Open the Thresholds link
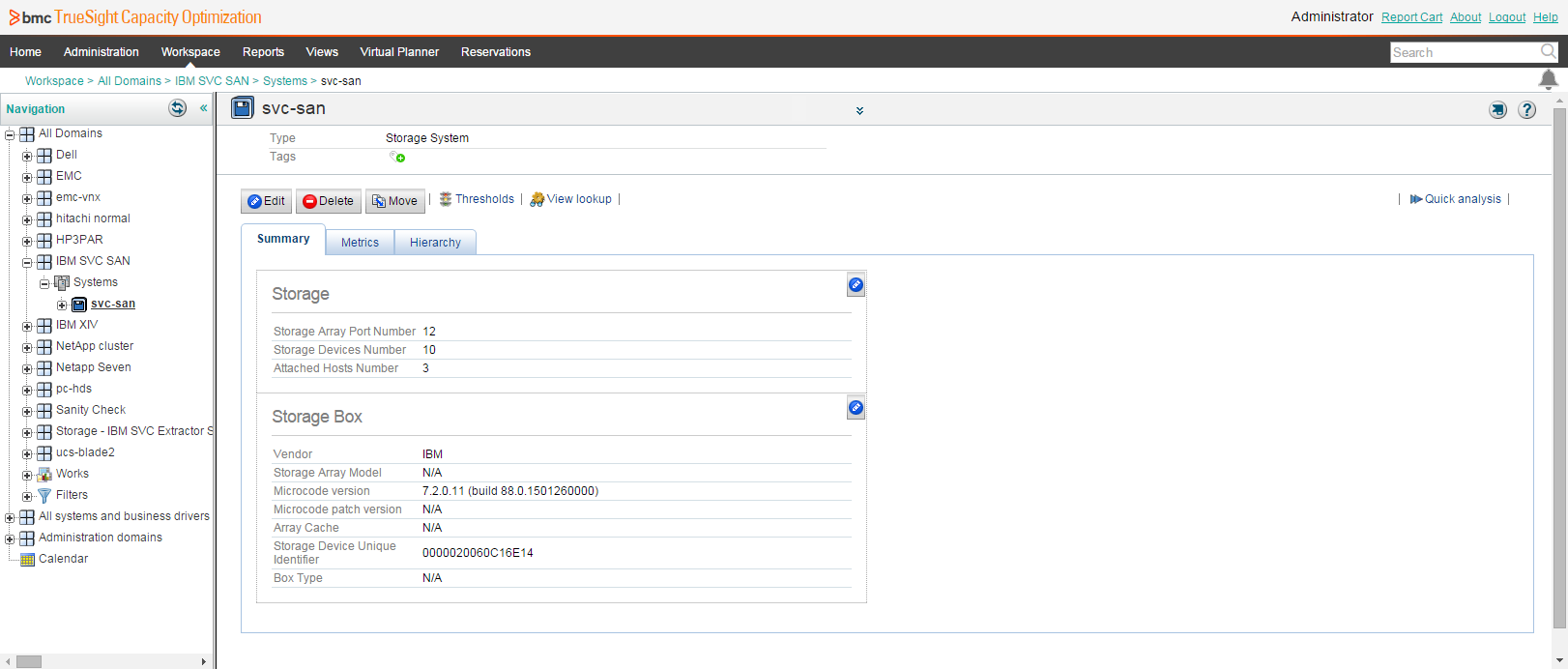 (x=477, y=199)
